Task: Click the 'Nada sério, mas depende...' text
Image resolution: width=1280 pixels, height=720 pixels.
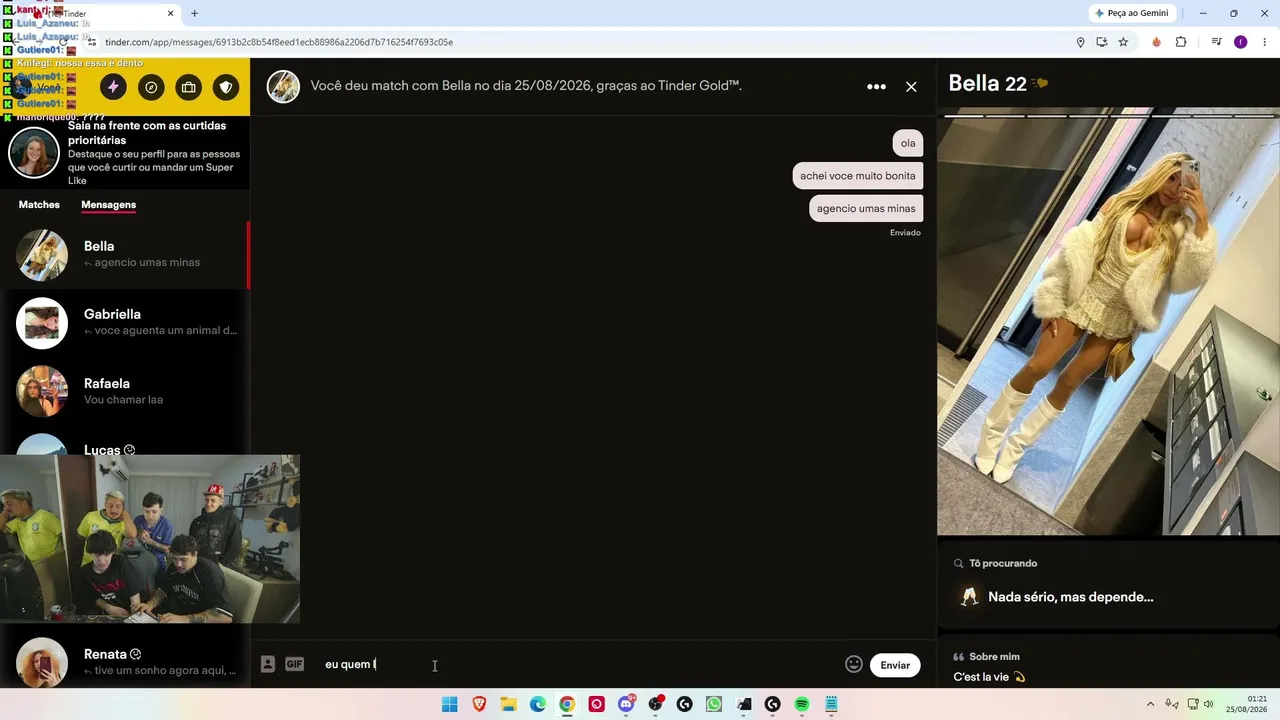Action: tap(1070, 597)
